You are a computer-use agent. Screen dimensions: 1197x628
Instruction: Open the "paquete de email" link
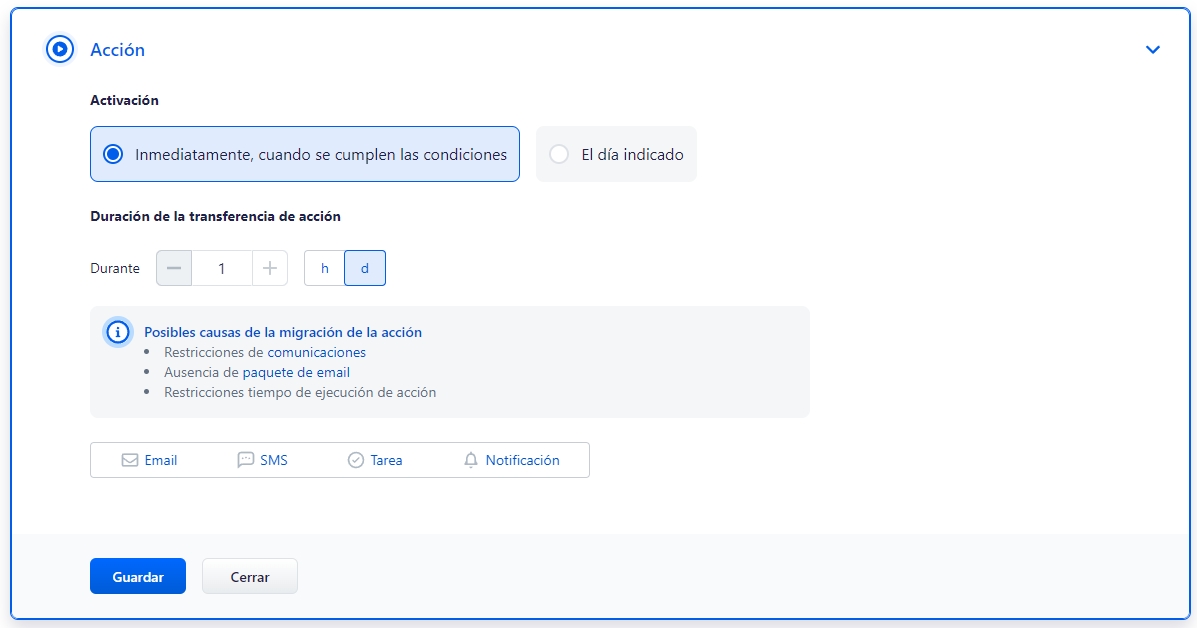[296, 372]
